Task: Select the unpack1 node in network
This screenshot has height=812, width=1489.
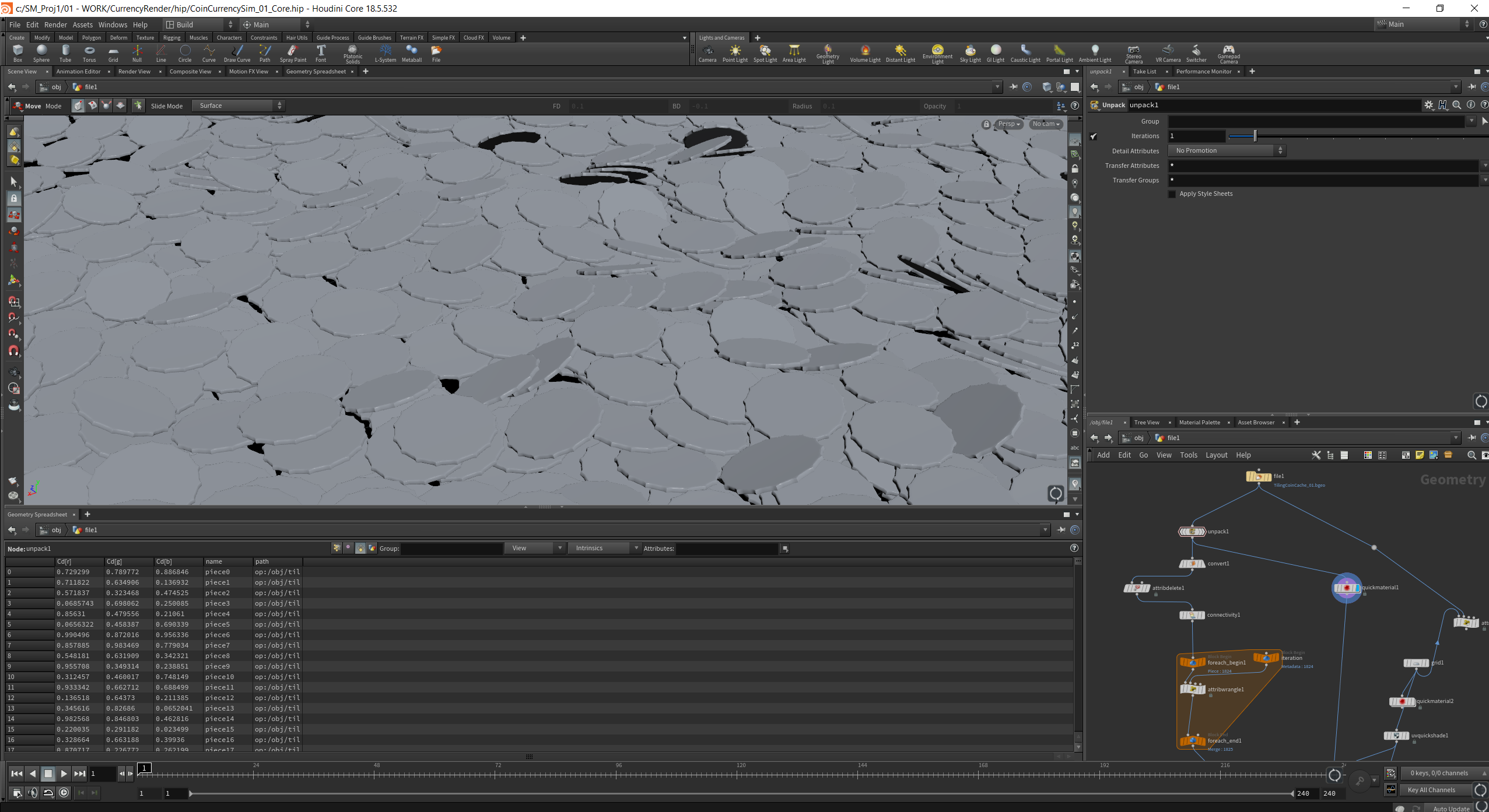Action: (1192, 531)
